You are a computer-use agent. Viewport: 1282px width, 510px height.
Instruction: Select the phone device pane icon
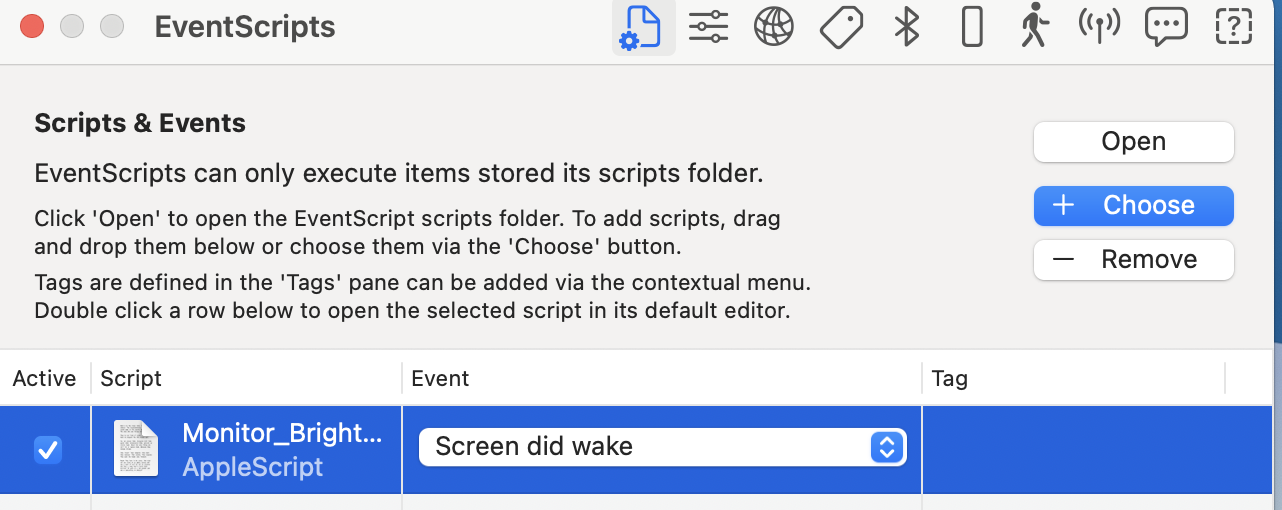[971, 27]
